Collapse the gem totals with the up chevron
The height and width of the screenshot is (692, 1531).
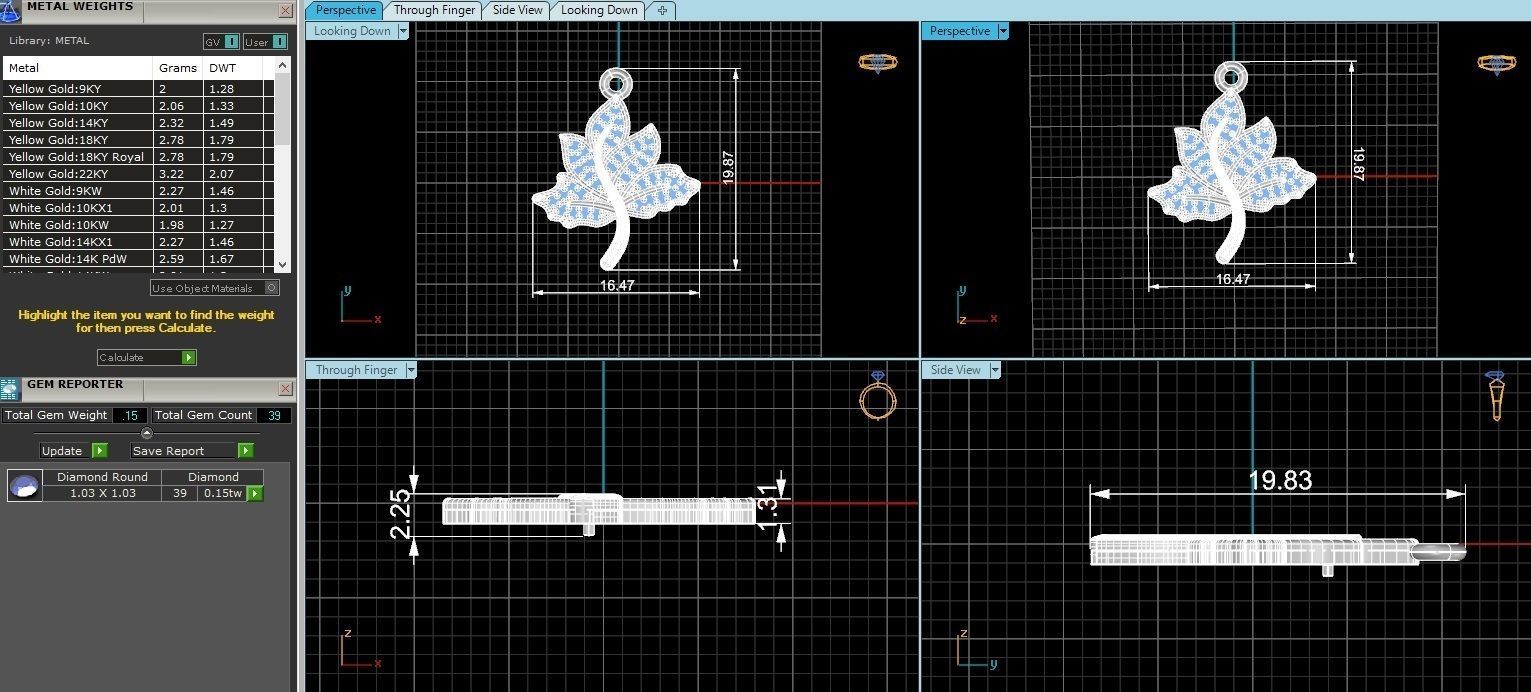[147, 433]
